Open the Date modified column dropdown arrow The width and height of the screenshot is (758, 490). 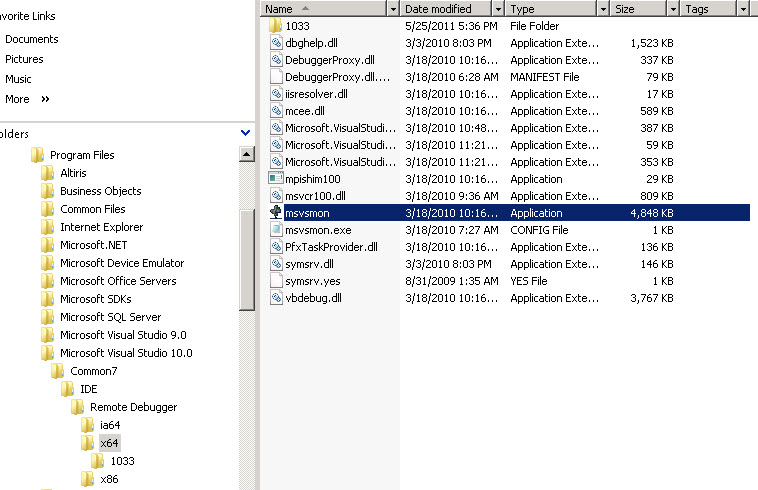(498, 9)
